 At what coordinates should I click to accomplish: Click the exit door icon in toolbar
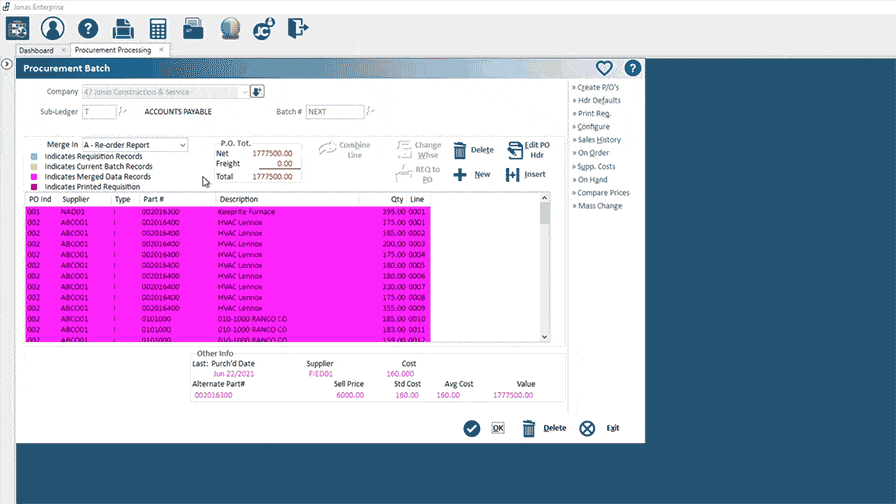click(x=298, y=28)
